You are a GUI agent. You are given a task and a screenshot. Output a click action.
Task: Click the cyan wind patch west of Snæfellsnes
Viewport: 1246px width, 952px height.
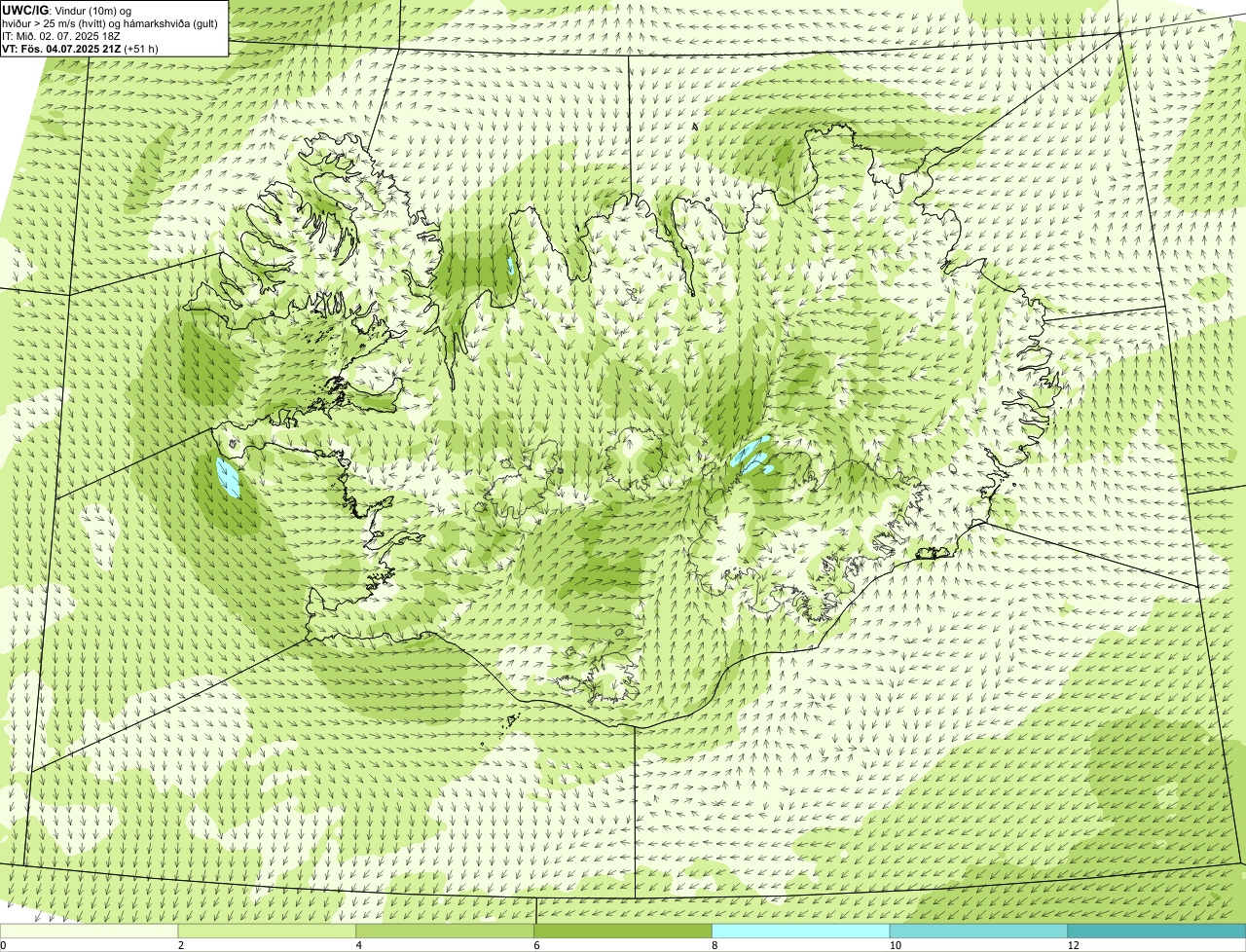(229, 478)
